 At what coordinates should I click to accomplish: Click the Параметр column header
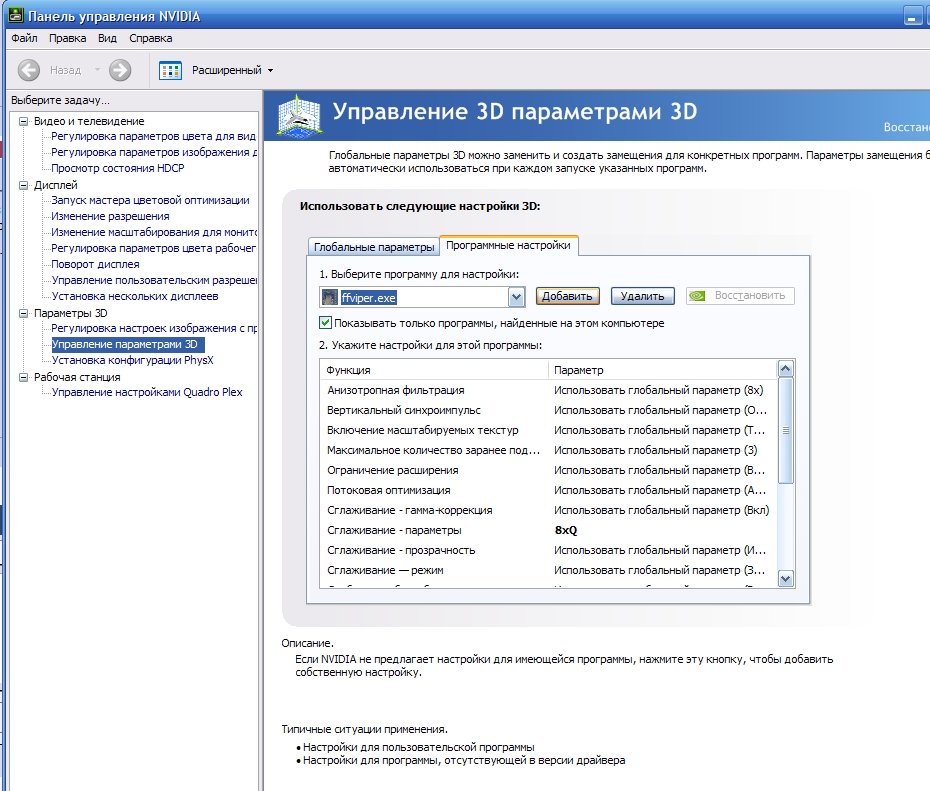[663, 370]
